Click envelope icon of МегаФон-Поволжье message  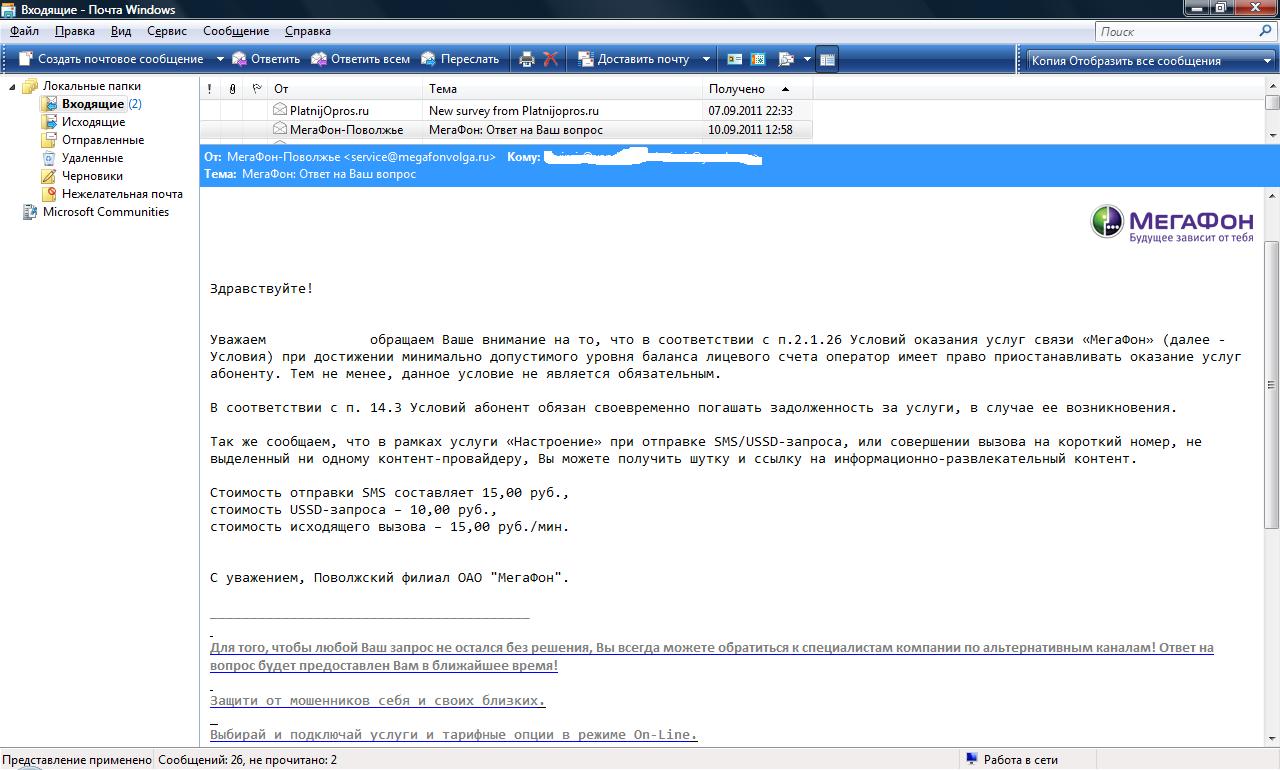tap(280, 129)
